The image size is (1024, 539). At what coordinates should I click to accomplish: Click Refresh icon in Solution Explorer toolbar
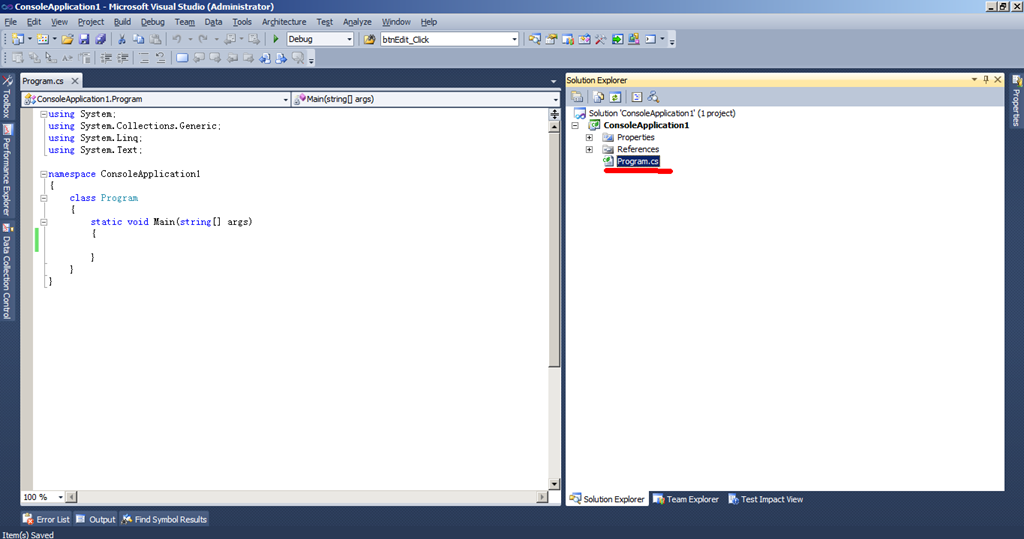[616, 97]
